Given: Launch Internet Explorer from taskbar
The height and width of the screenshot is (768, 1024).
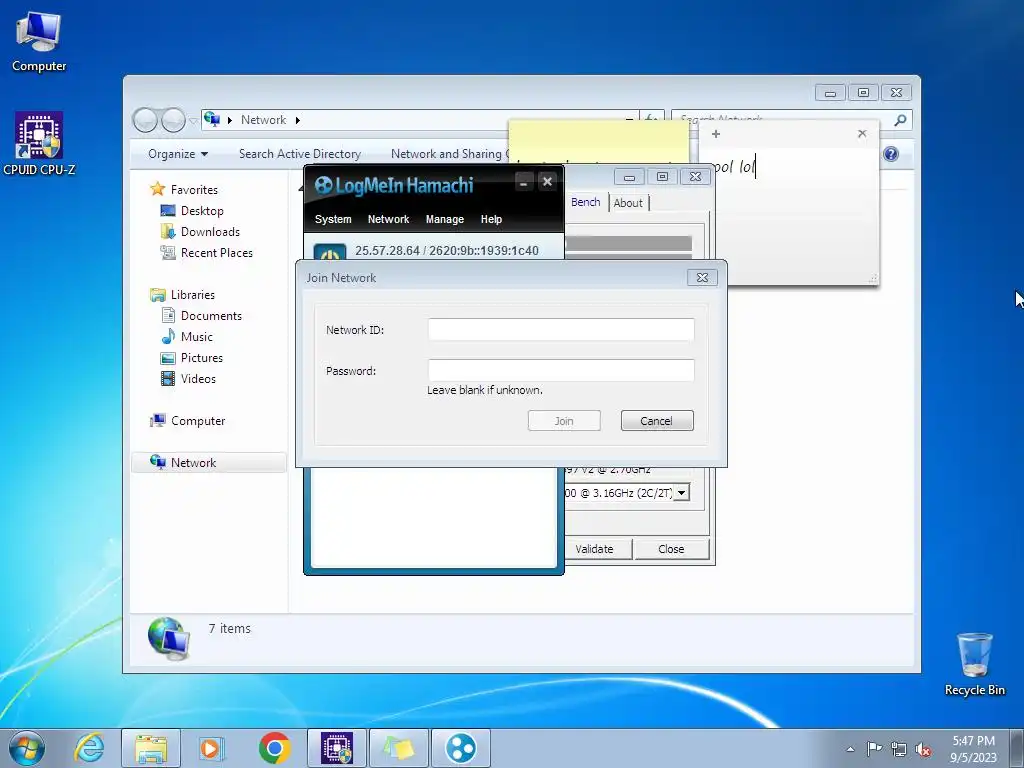Looking at the screenshot, I should pyautogui.click(x=89, y=748).
